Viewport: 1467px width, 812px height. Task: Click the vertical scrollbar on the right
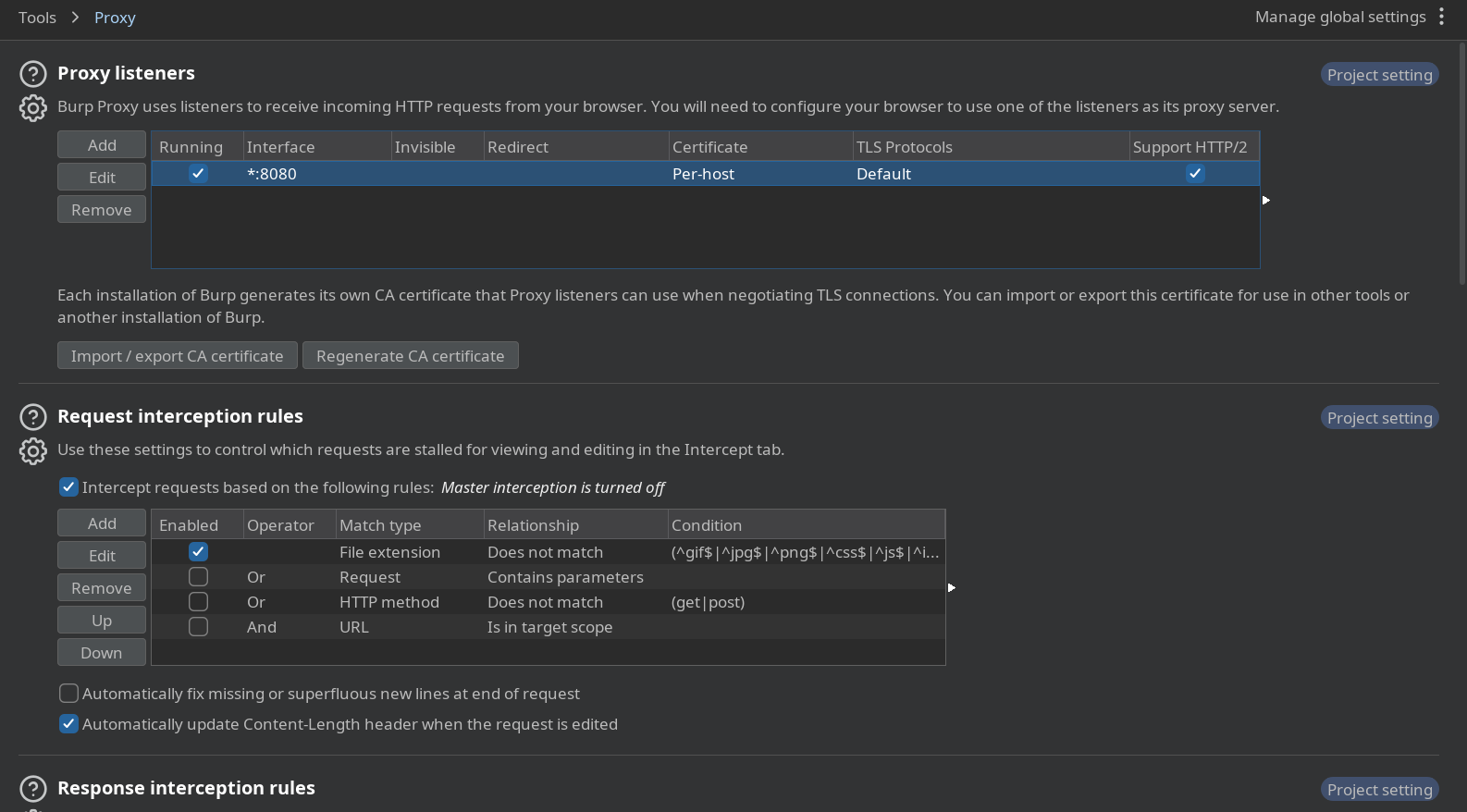point(1461,166)
